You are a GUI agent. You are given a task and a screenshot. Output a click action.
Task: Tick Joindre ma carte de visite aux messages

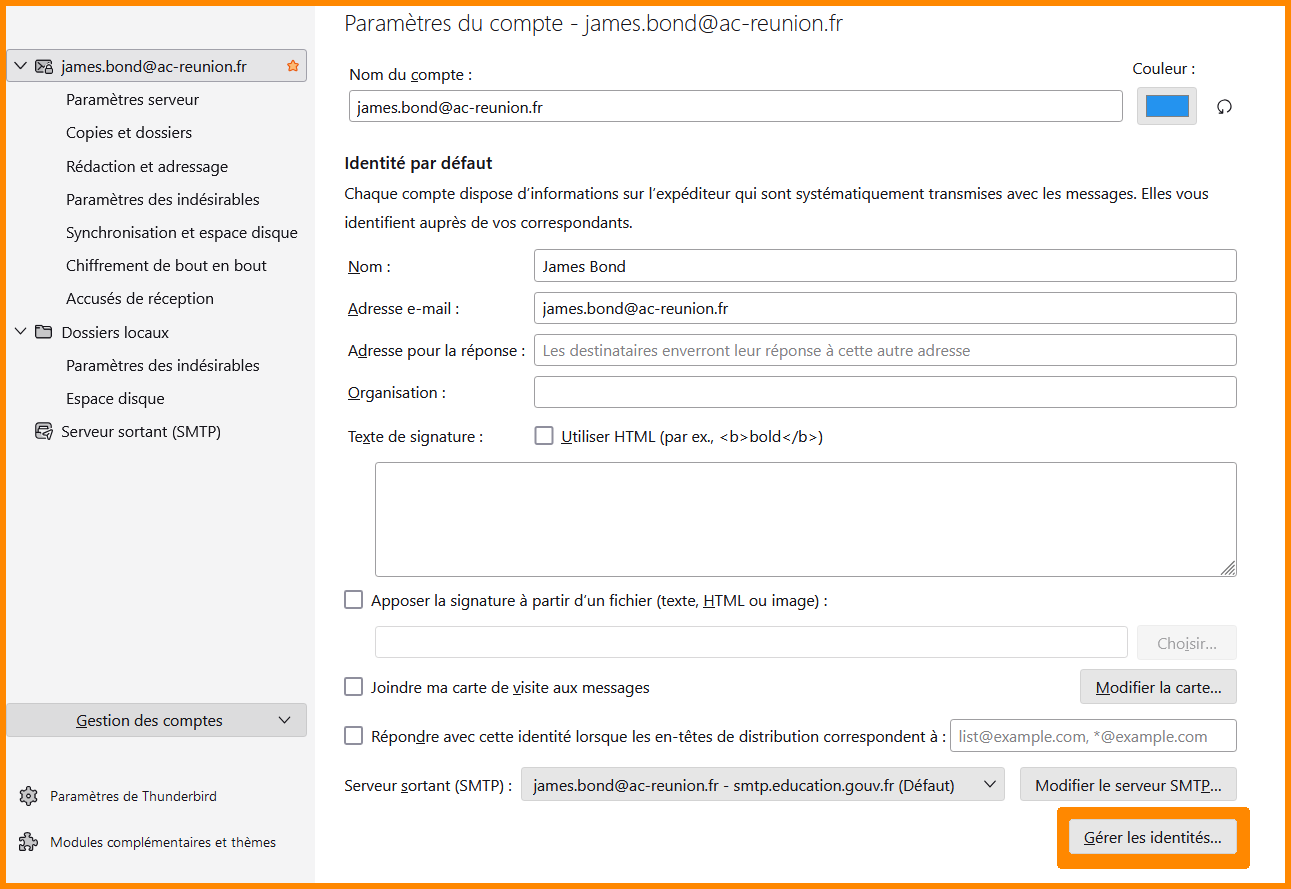click(354, 687)
